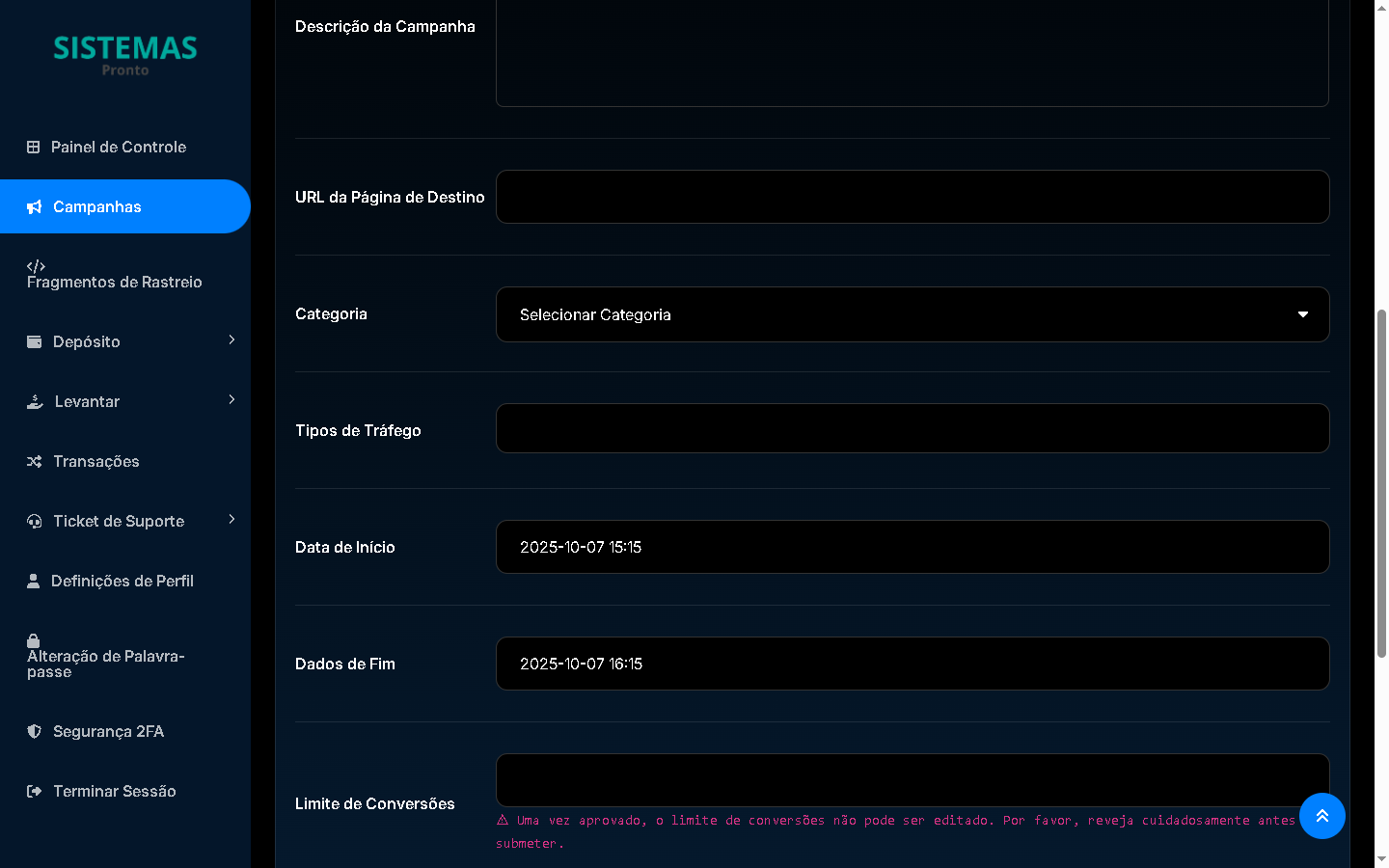Click the Campanhas megaphone icon
The height and width of the screenshot is (868, 1389).
click(35, 207)
